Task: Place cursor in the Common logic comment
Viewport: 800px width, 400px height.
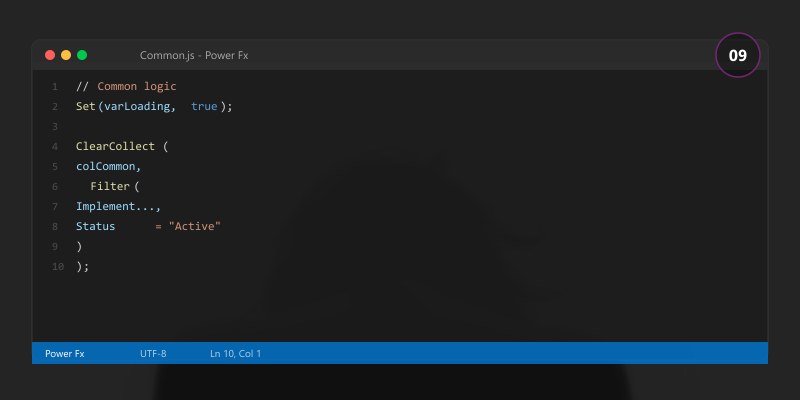Action: pos(136,86)
